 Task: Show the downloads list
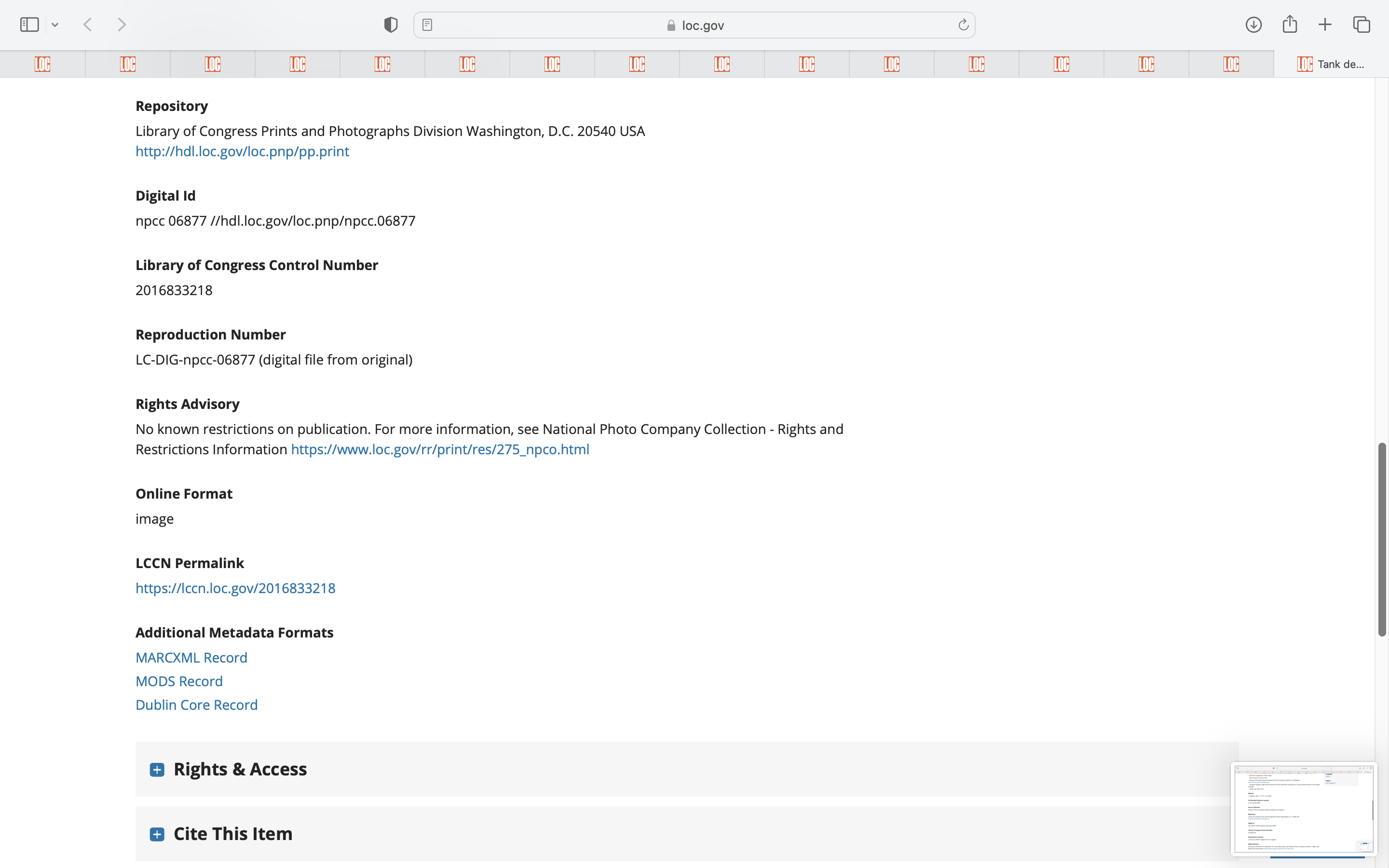pos(1253,25)
